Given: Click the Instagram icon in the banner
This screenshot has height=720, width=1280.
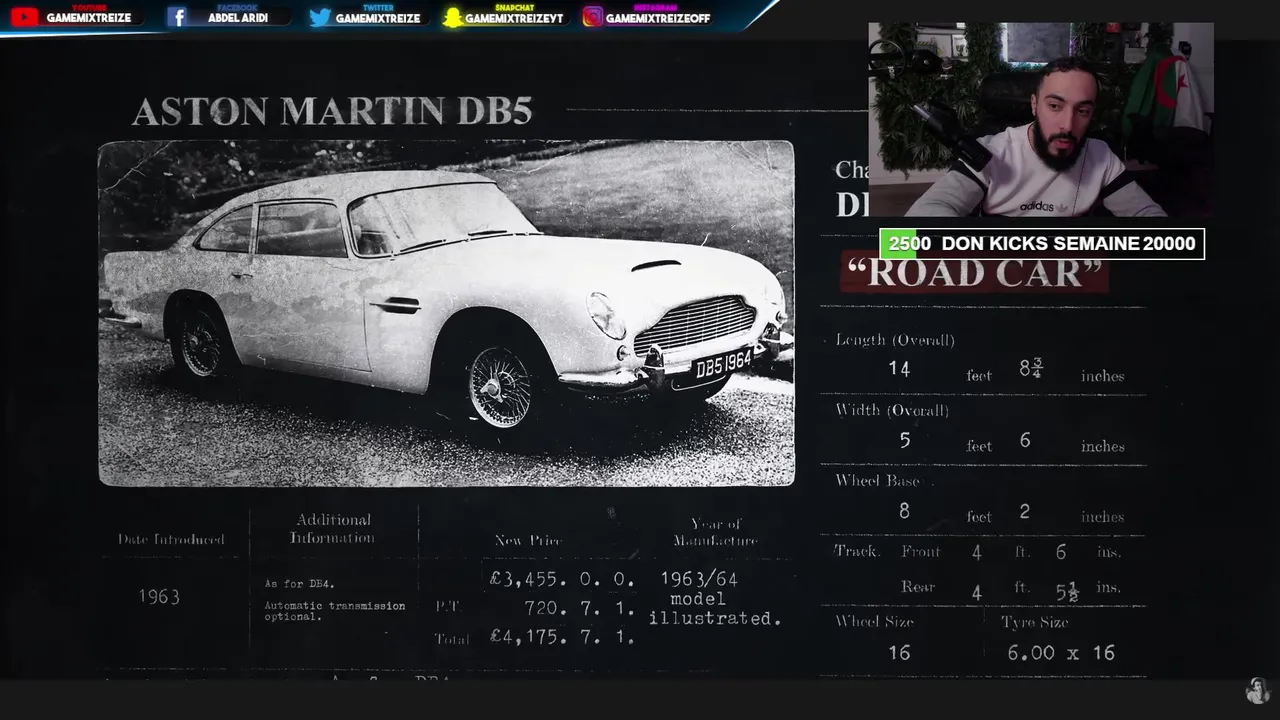Looking at the screenshot, I should click(593, 17).
